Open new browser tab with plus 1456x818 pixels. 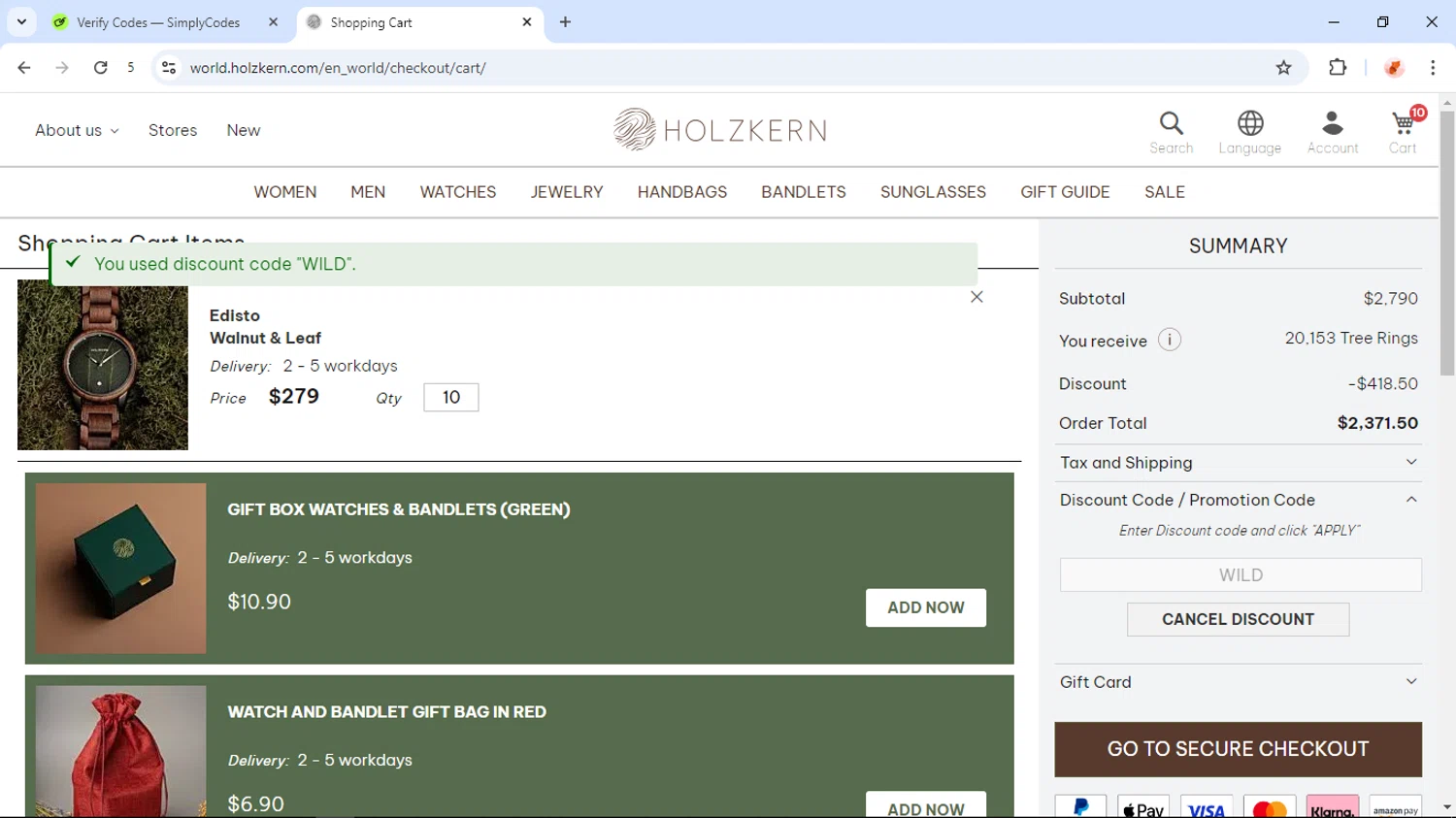565,22
